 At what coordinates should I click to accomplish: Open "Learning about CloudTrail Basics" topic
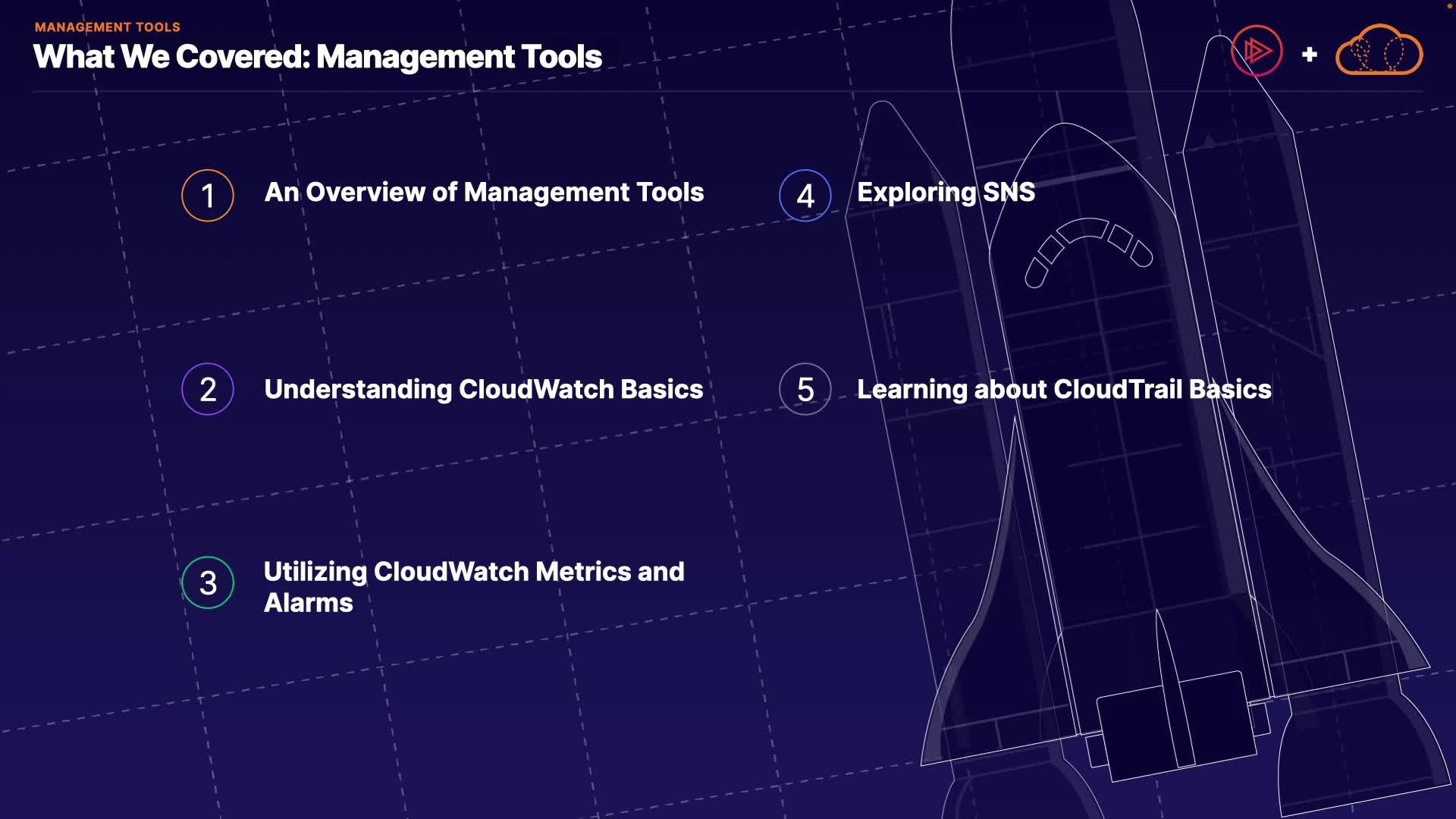pyautogui.click(x=1063, y=390)
